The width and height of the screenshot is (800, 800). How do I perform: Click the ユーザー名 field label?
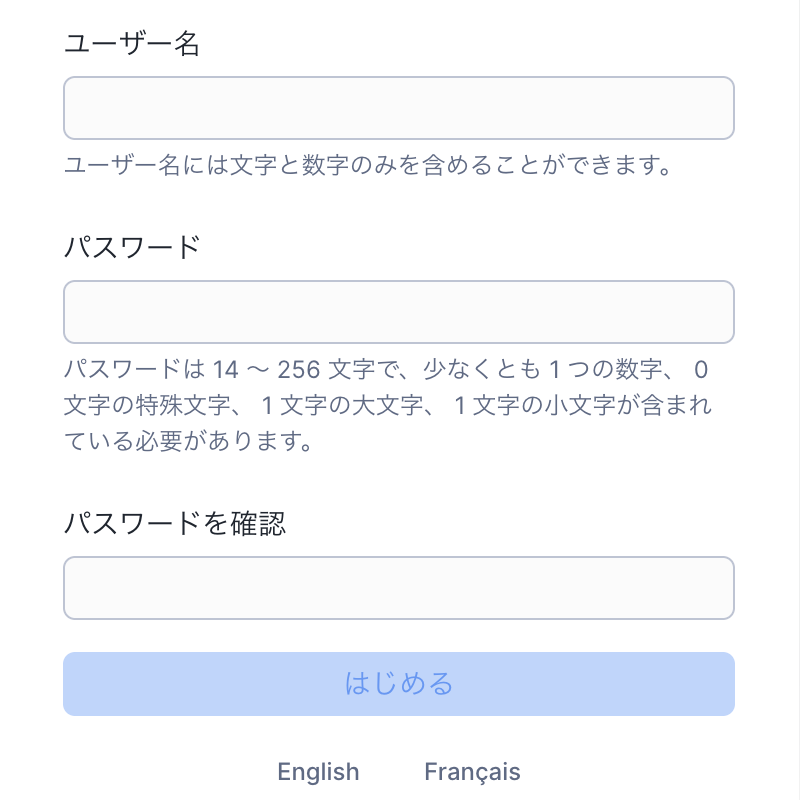tap(132, 44)
